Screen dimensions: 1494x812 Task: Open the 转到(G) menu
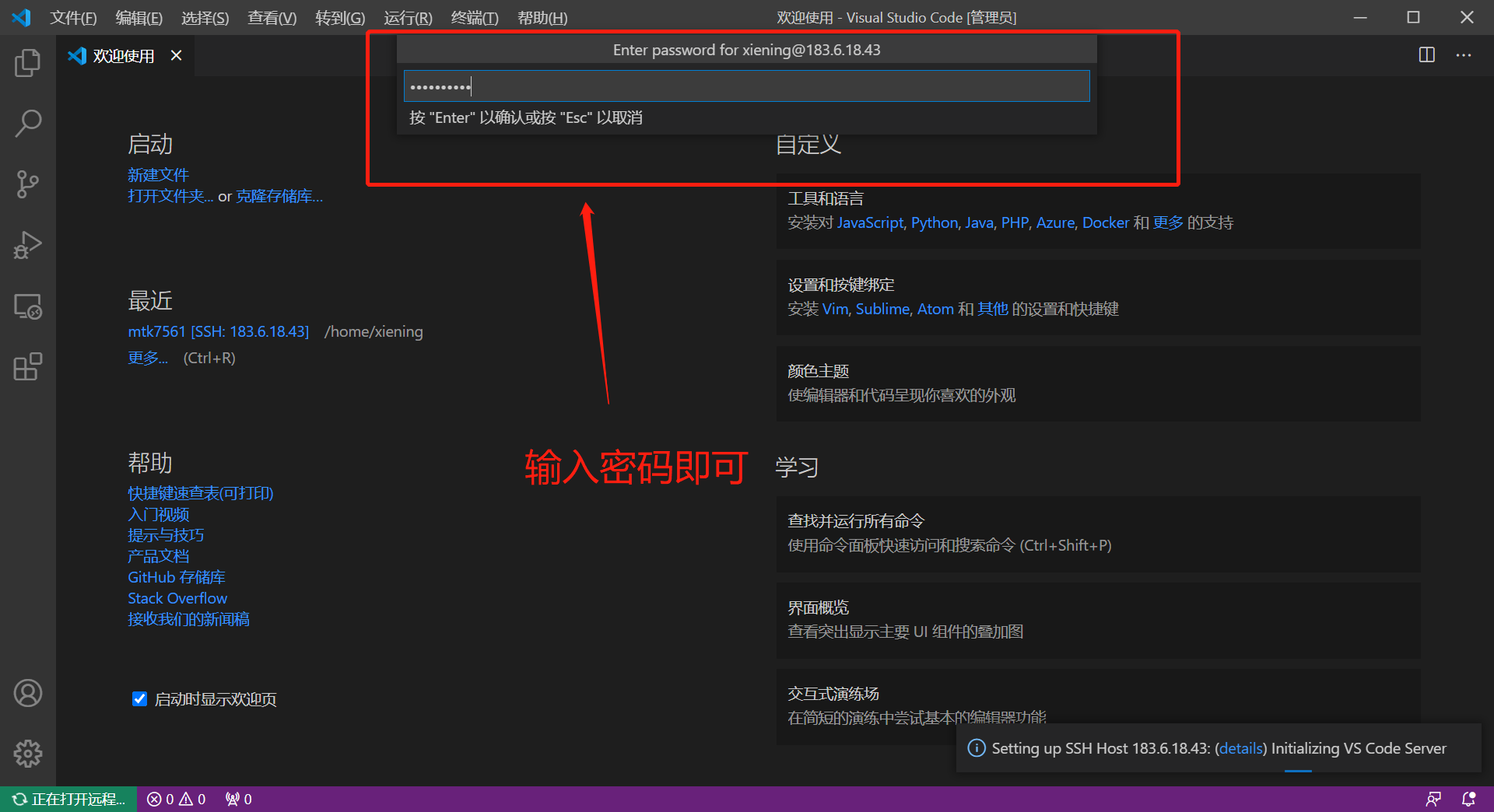pyautogui.click(x=340, y=17)
